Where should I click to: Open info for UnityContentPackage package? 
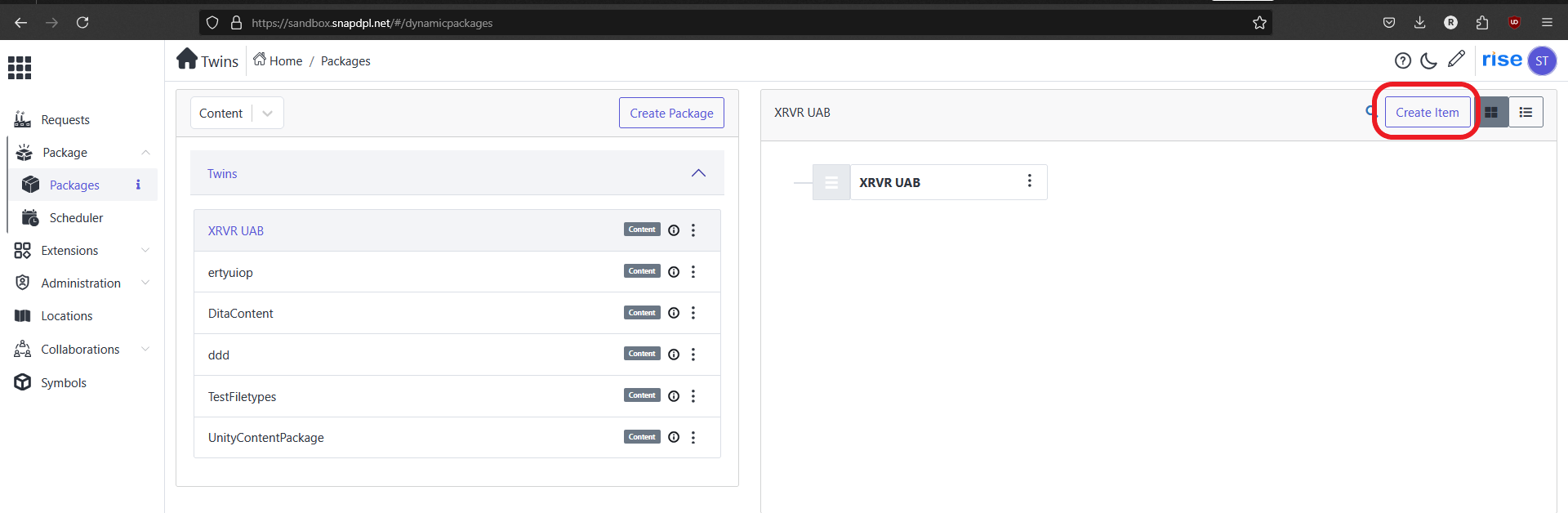[x=674, y=437]
